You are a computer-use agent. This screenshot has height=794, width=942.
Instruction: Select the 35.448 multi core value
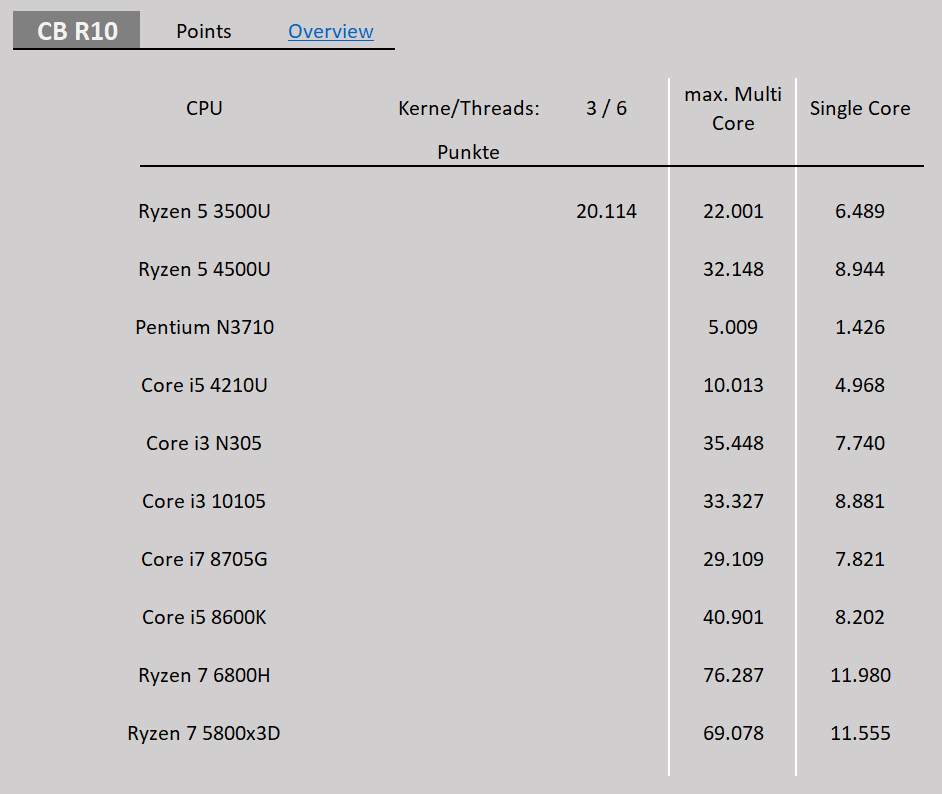(733, 443)
